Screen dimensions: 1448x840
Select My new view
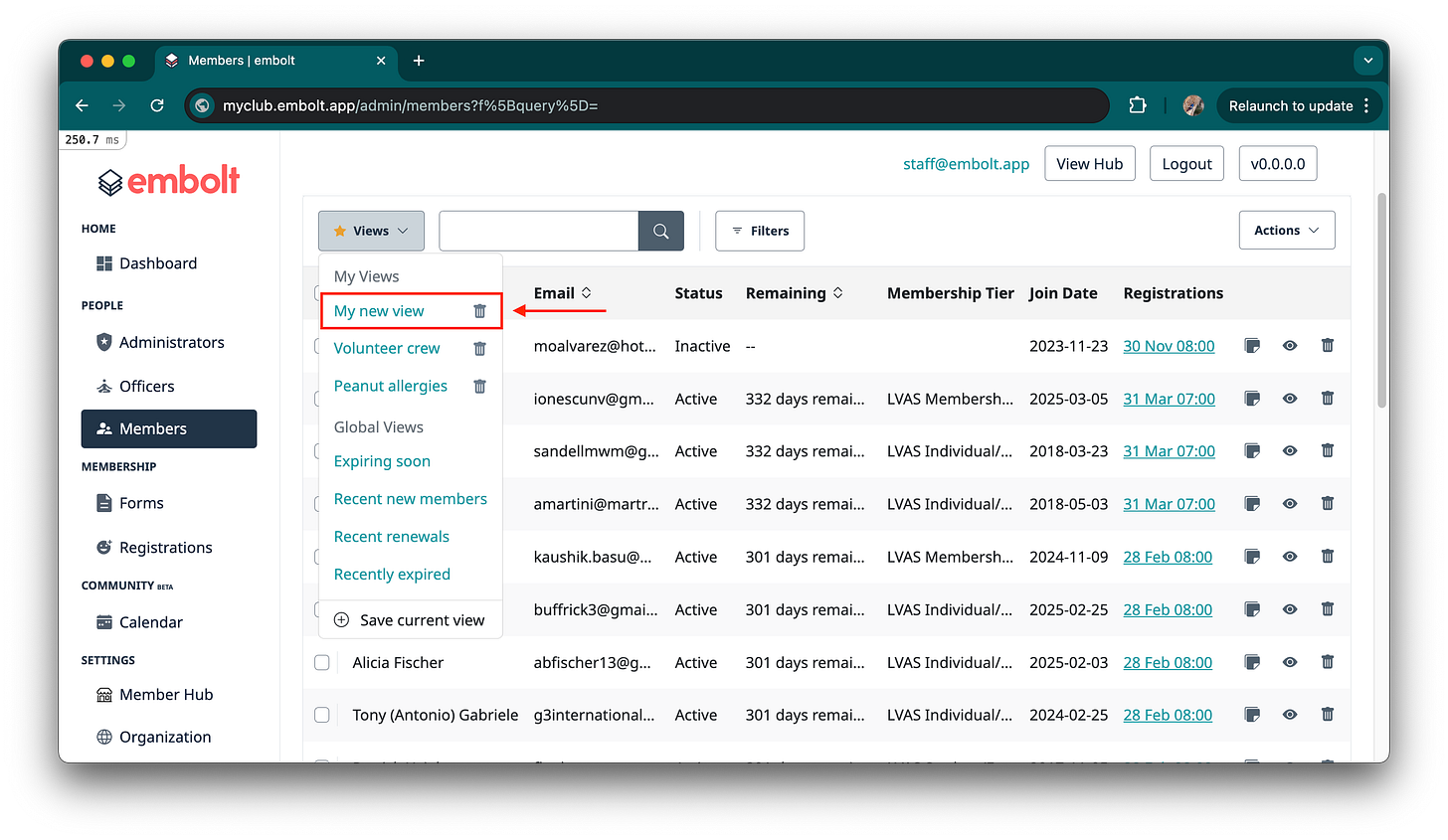(379, 311)
